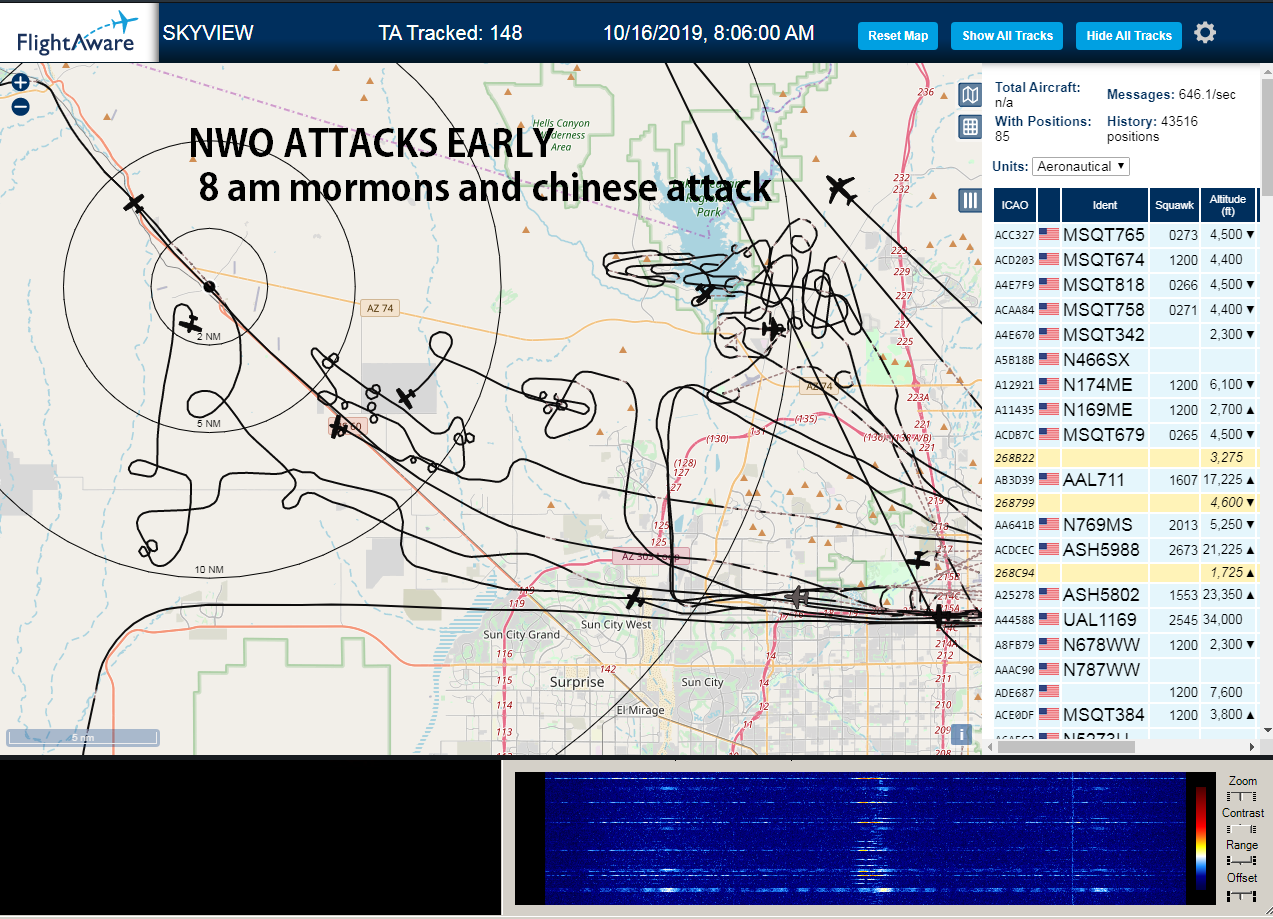Image resolution: width=1273 pixels, height=919 pixels.
Task: Select the yellow 268799 row
Action: [x=1125, y=503]
